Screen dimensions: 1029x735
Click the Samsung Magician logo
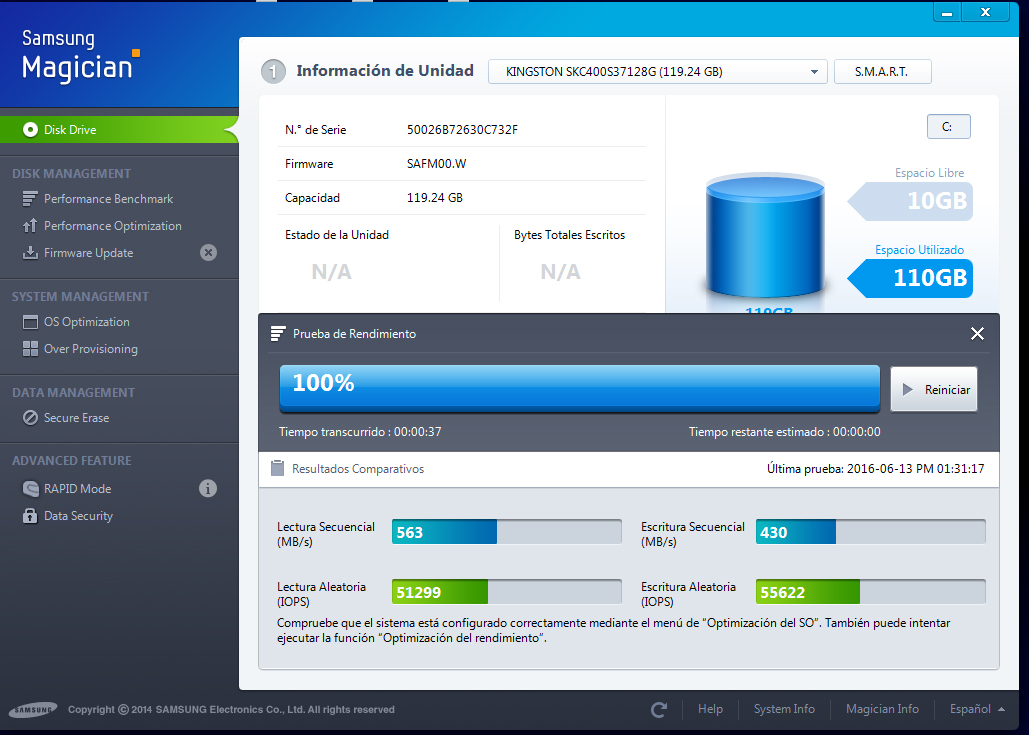click(80, 56)
